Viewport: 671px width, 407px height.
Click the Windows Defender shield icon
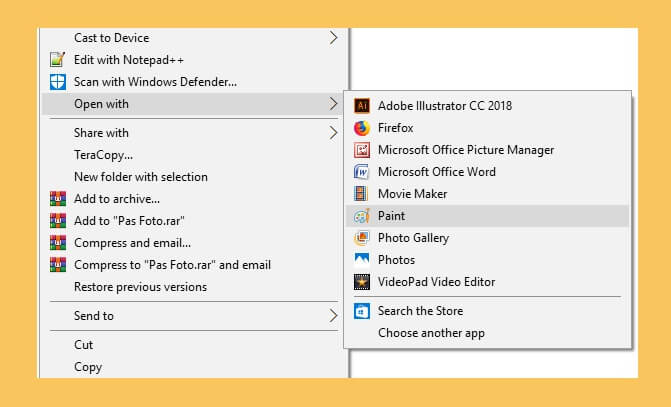point(57,82)
